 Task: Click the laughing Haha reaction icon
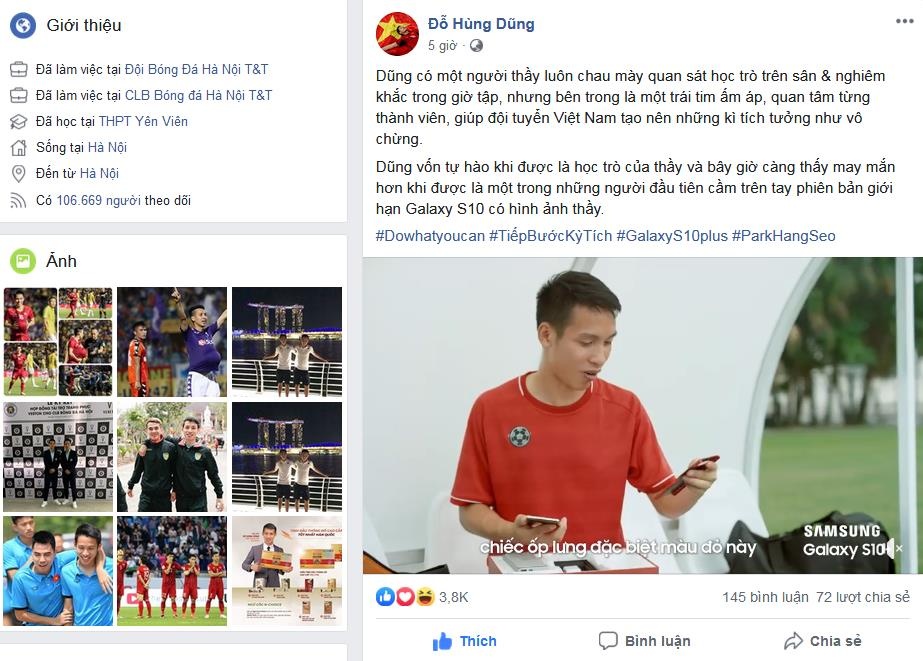pyautogui.click(x=425, y=597)
